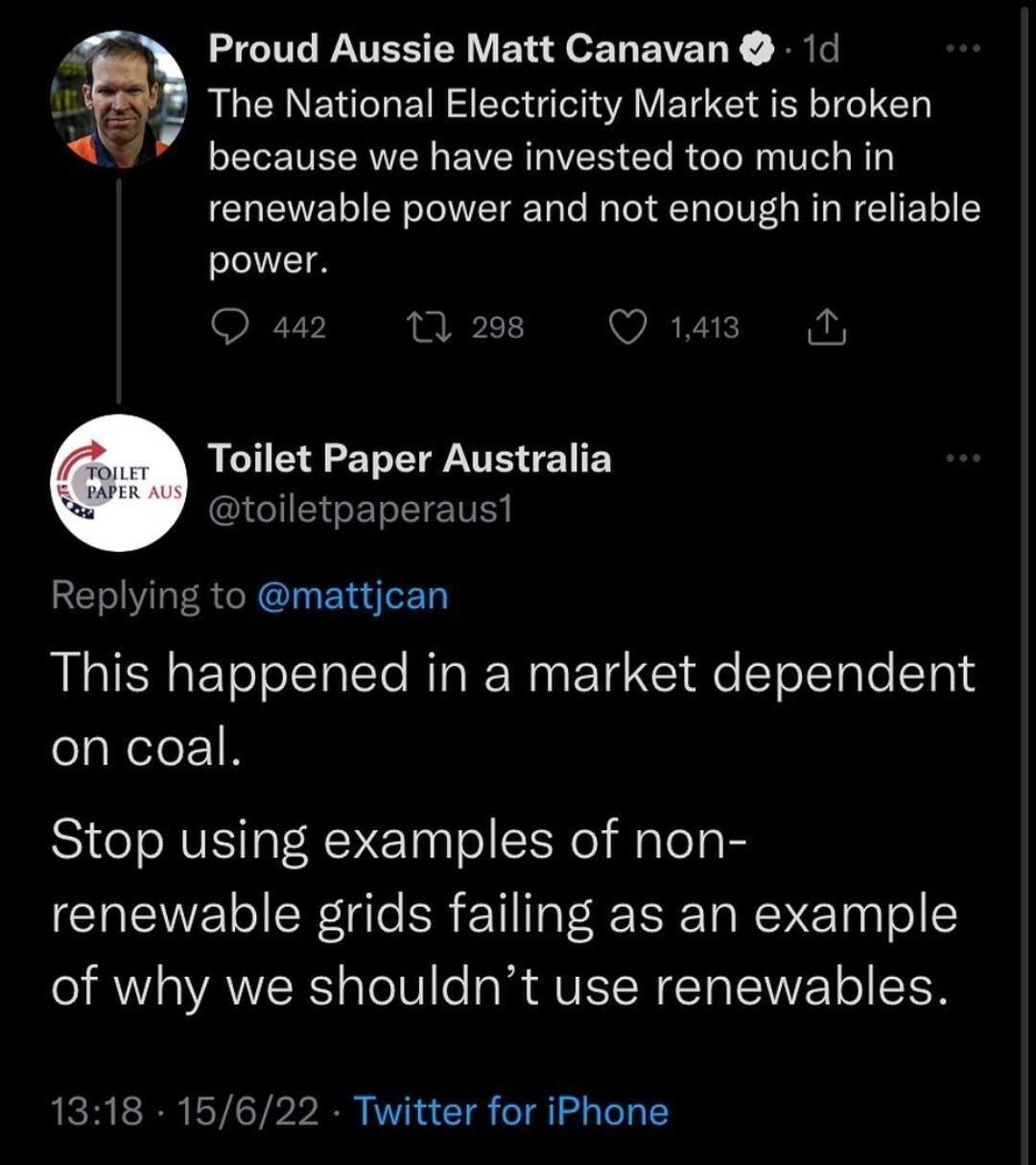Image resolution: width=1036 pixels, height=1165 pixels.
Task: Click the 298 retweet count
Action: click(x=497, y=327)
